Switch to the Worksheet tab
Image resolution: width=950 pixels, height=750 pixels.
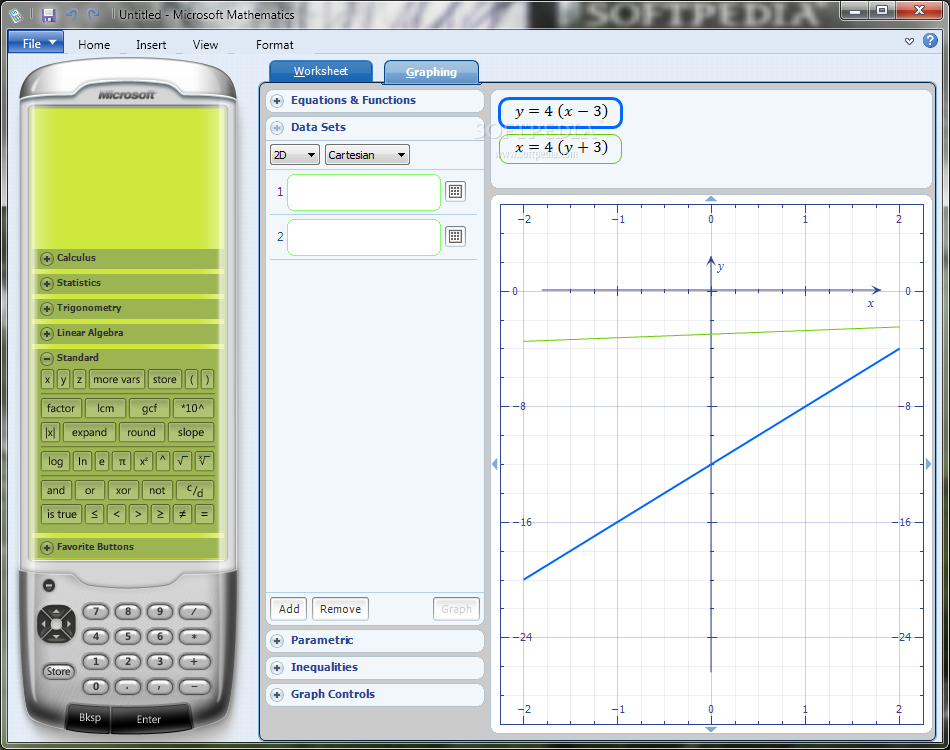321,71
